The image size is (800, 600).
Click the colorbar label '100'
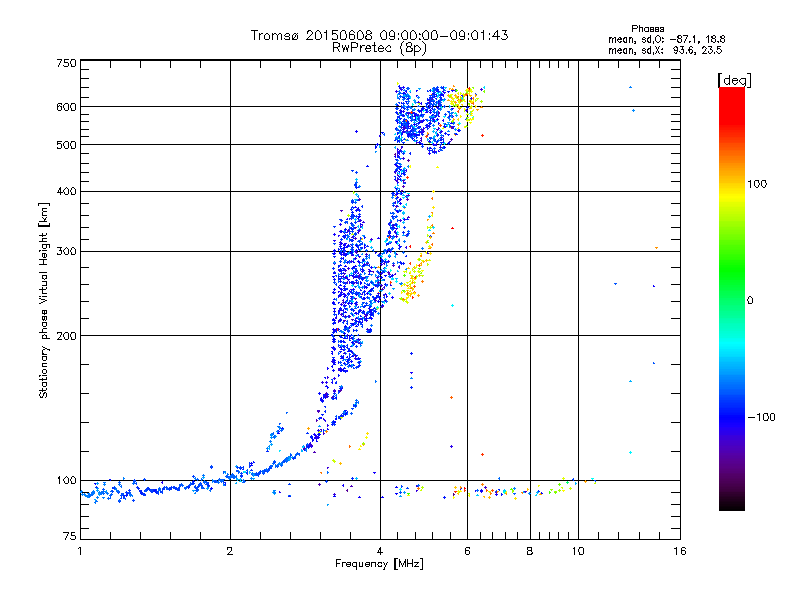pyautogui.click(x=757, y=184)
